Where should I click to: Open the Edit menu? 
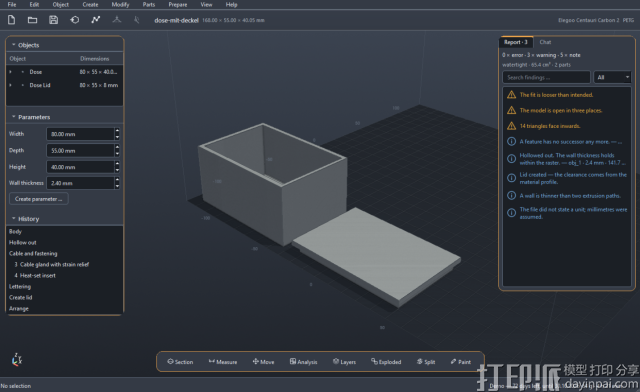pyautogui.click(x=34, y=4)
